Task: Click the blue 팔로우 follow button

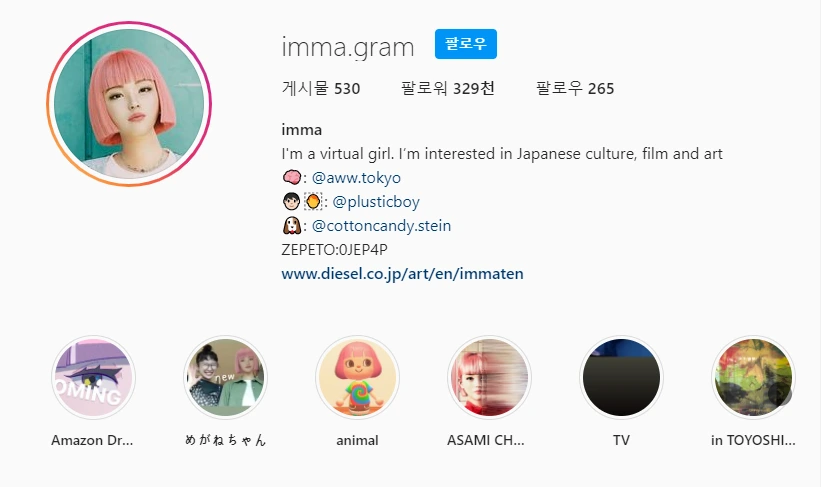Action: (x=465, y=44)
